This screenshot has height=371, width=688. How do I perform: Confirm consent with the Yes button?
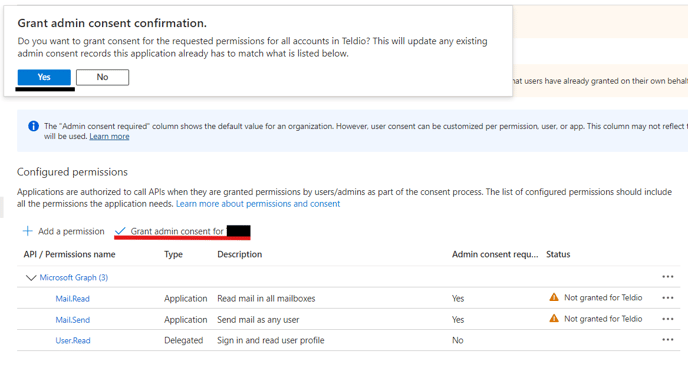(44, 77)
